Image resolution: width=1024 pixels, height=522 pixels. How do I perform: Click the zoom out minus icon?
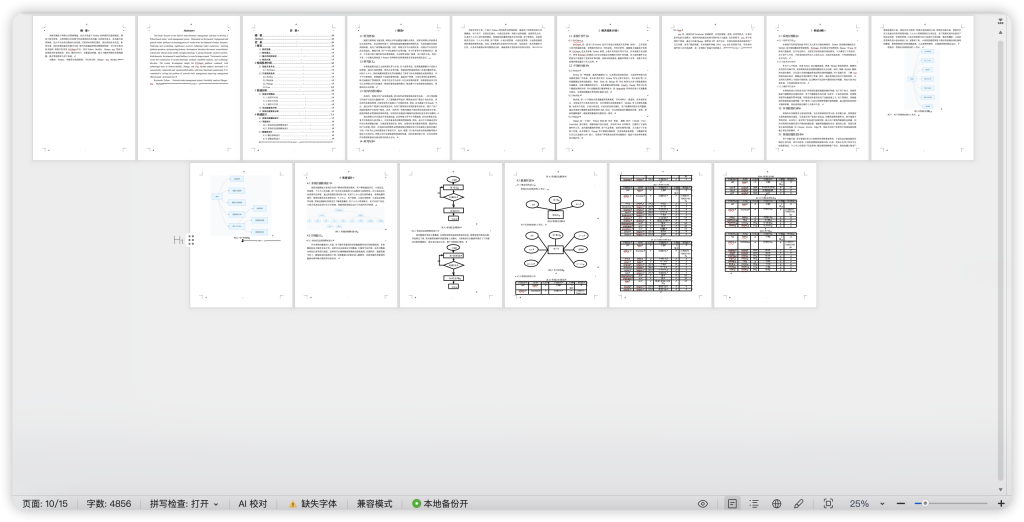coord(901,504)
